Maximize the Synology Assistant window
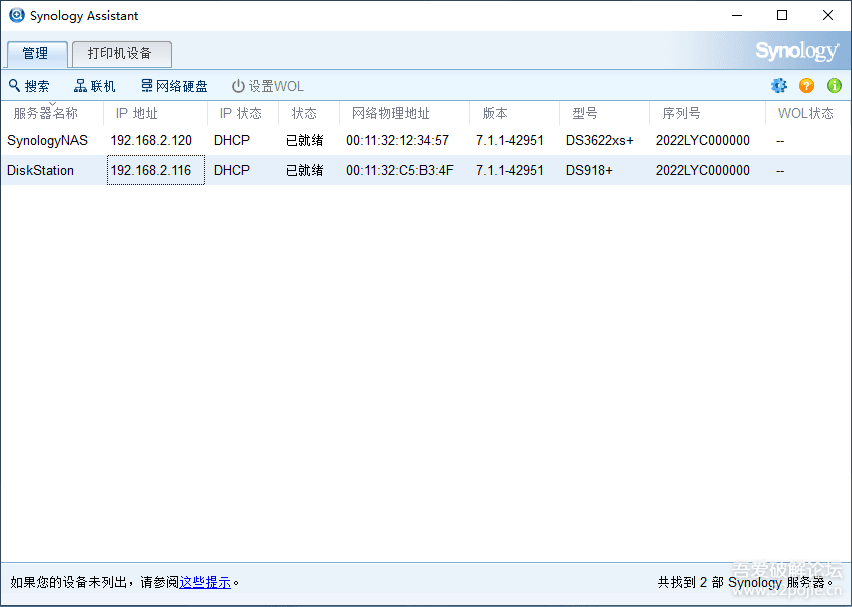Image resolution: width=852 pixels, height=607 pixels. (x=782, y=15)
